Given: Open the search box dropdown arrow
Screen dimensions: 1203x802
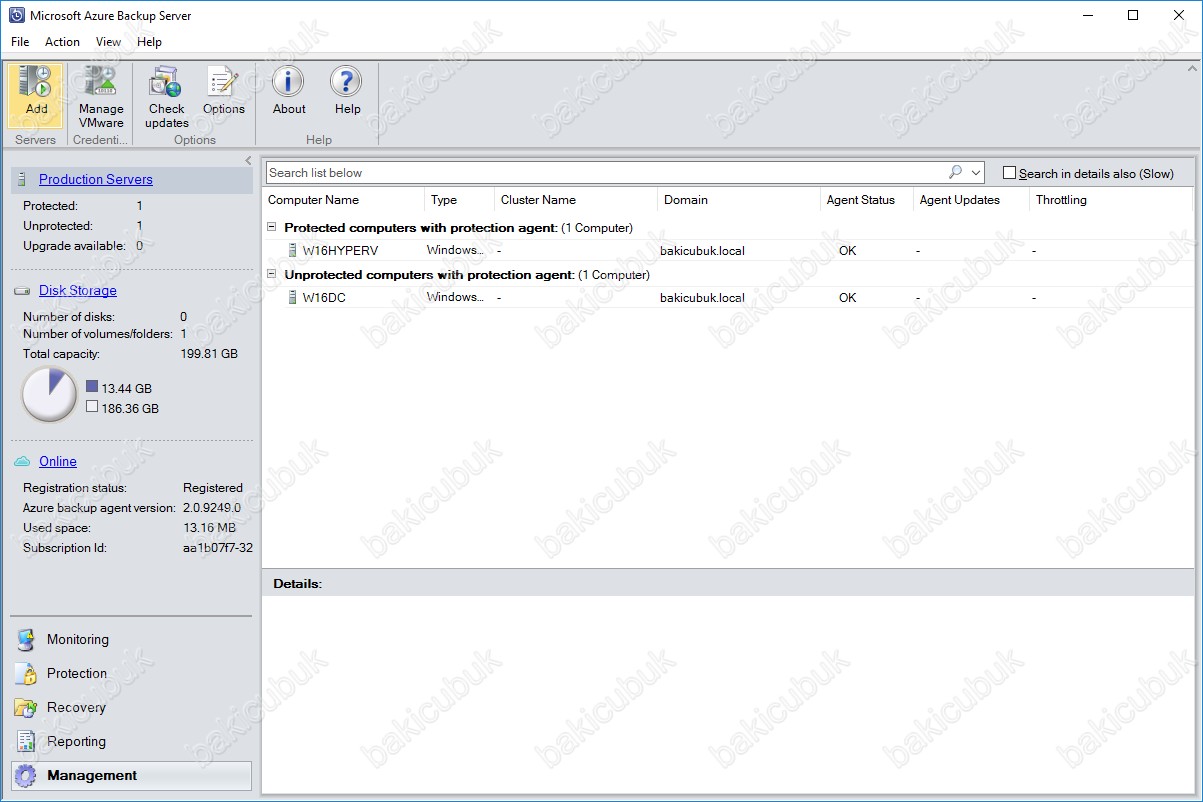Looking at the screenshot, I should click(976, 173).
